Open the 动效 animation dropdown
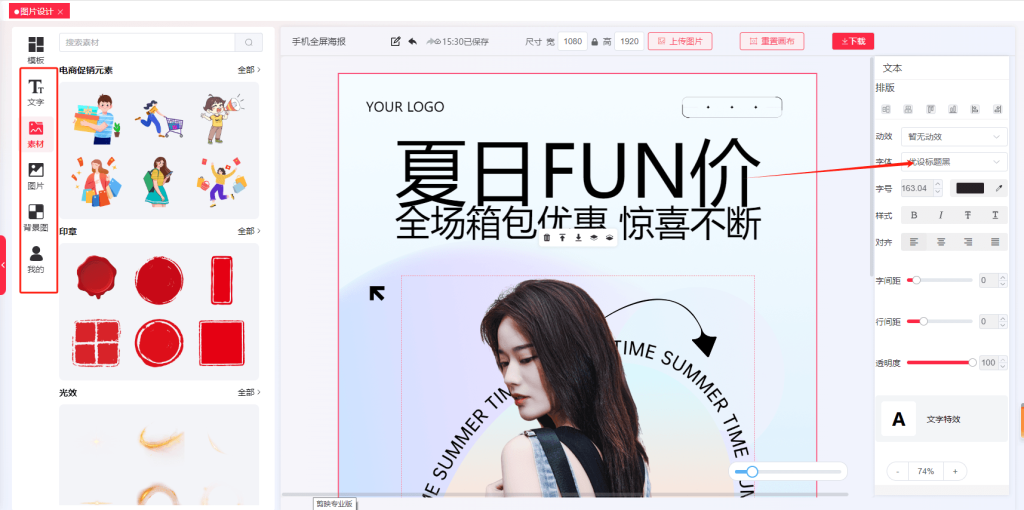1024x510 pixels. click(x=953, y=136)
